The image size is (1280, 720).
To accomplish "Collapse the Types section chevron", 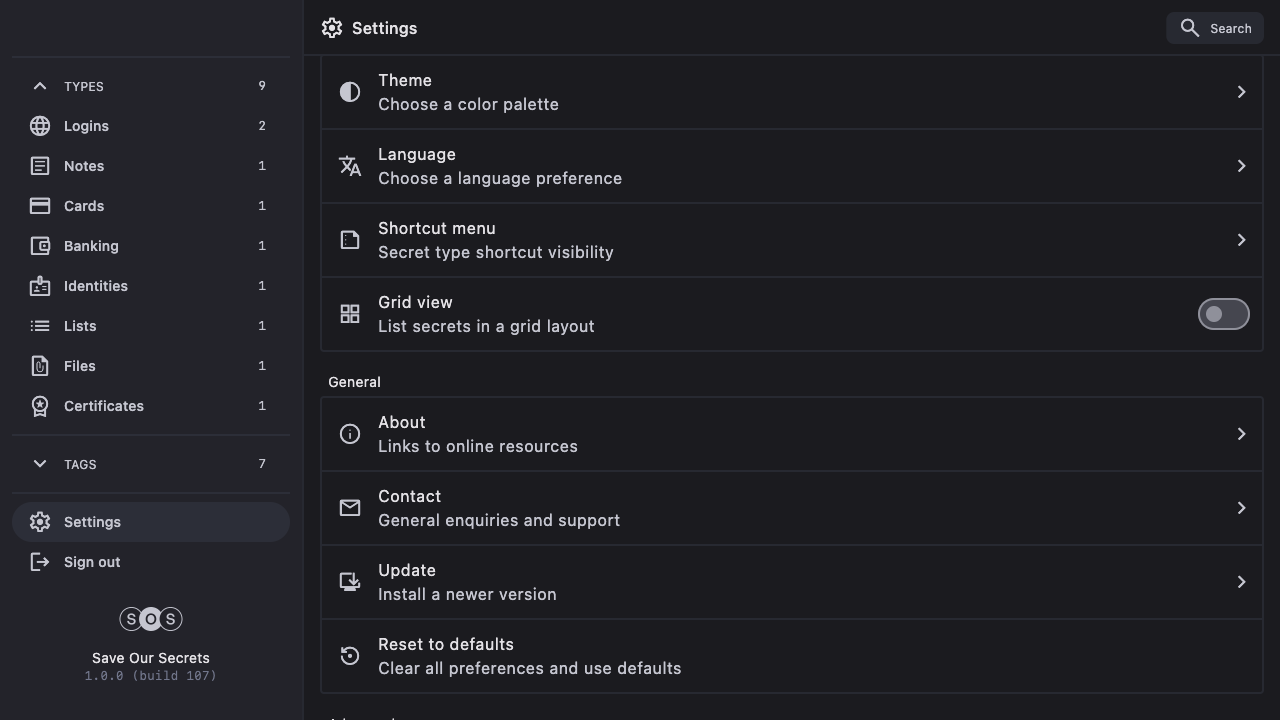I will click(x=40, y=86).
